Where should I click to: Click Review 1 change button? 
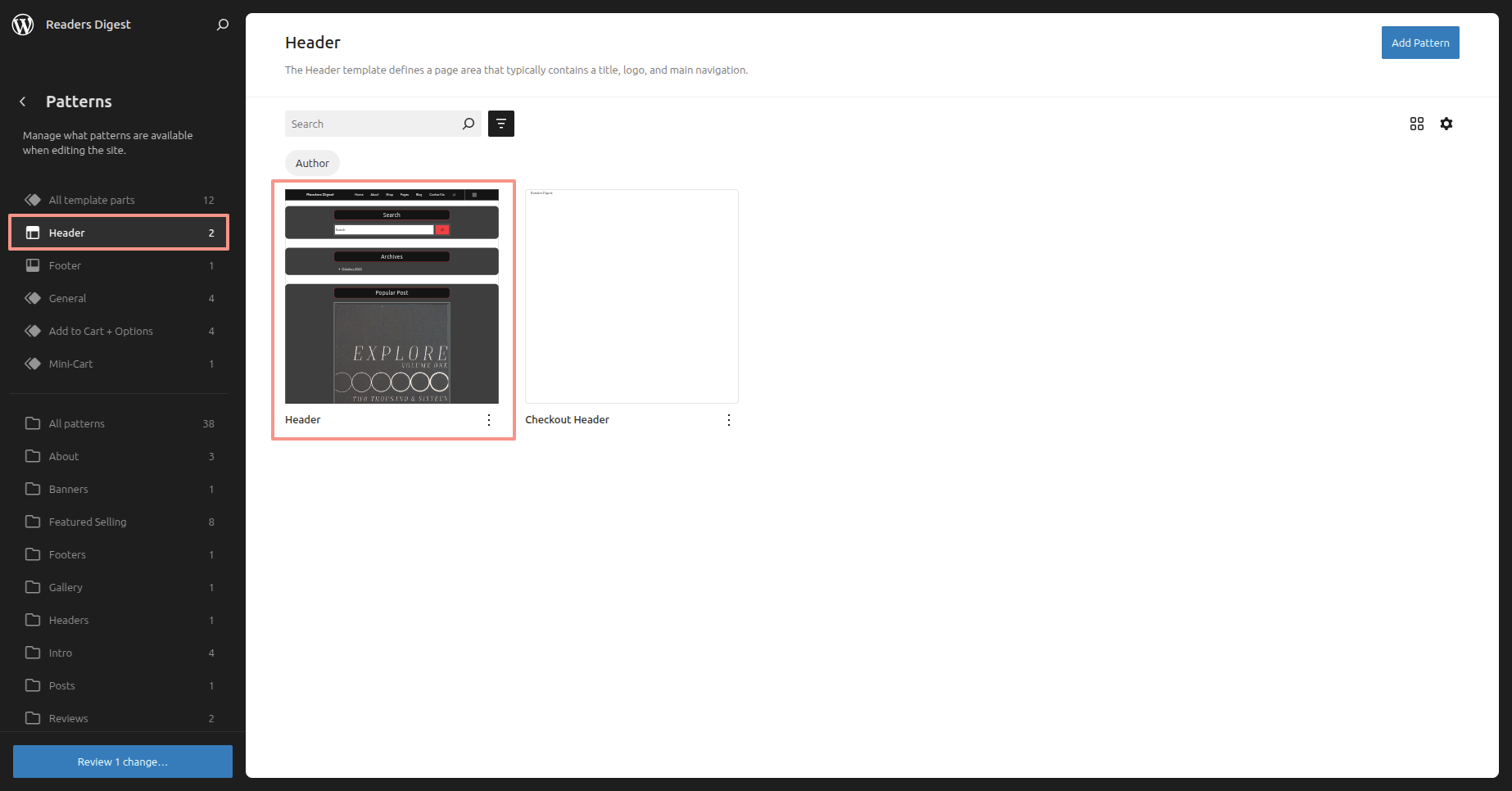[123, 762]
